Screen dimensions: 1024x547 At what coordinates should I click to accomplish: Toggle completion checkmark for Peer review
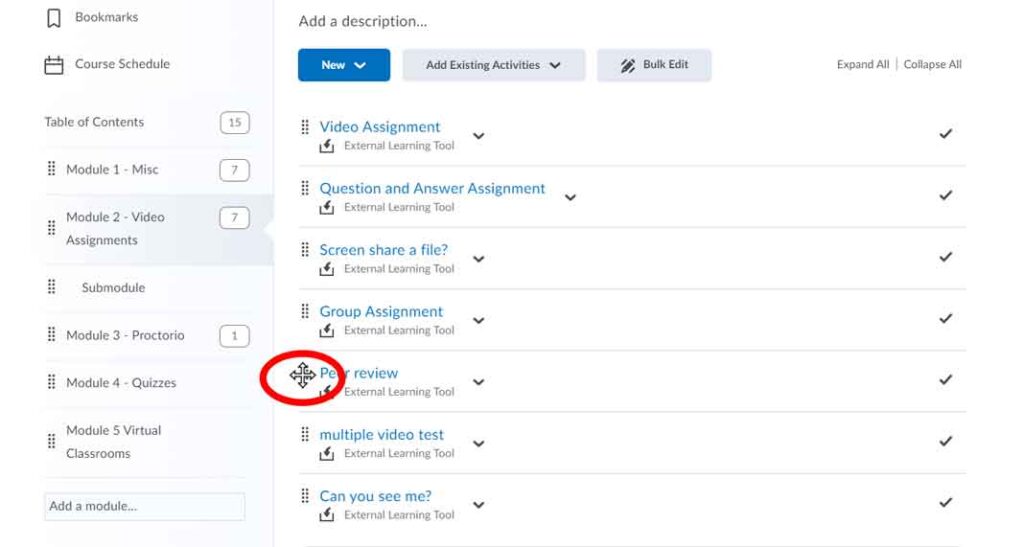click(945, 380)
